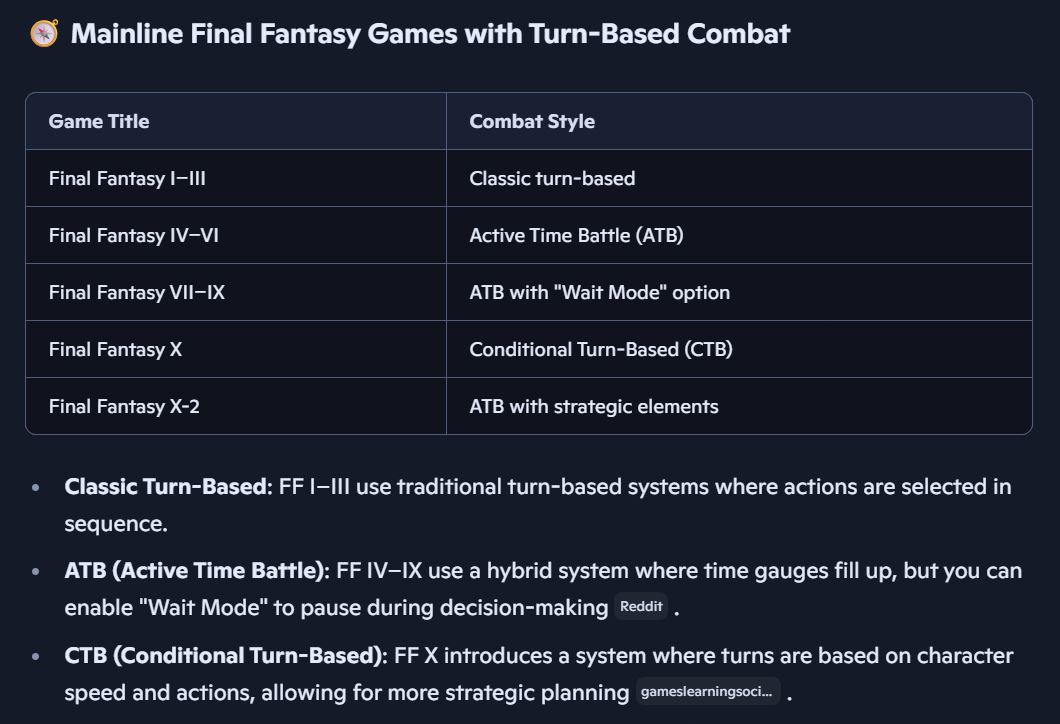This screenshot has width=1060, height=724.
Task: Select the Final Fantasy I–III table cell
Action: [x=127, y=179]
